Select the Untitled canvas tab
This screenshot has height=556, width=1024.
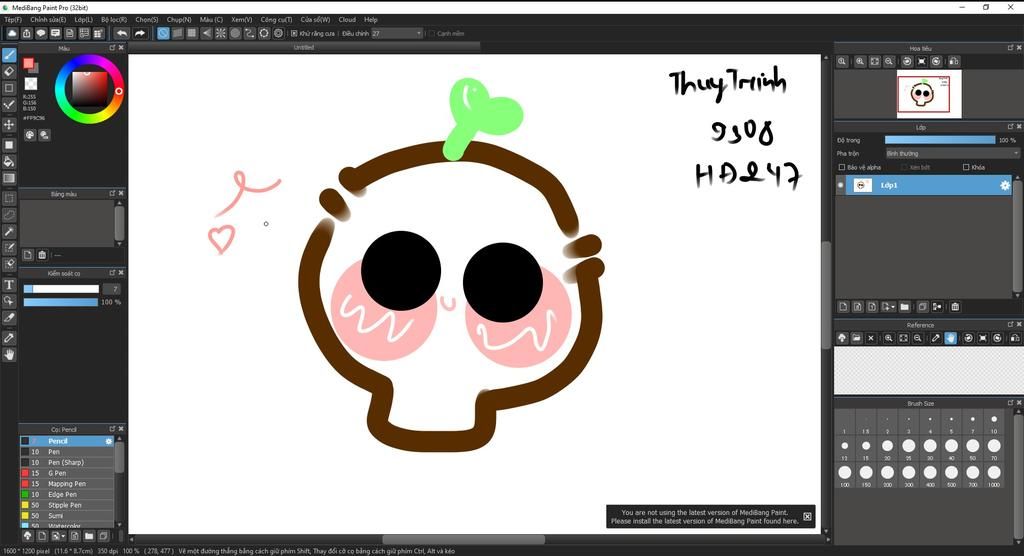304,47
